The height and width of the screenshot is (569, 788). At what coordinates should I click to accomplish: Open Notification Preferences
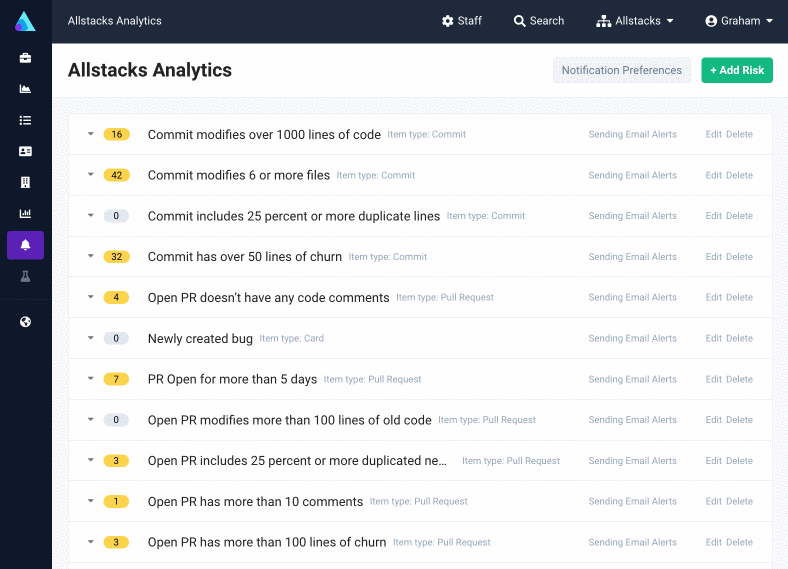click(621, 70)
